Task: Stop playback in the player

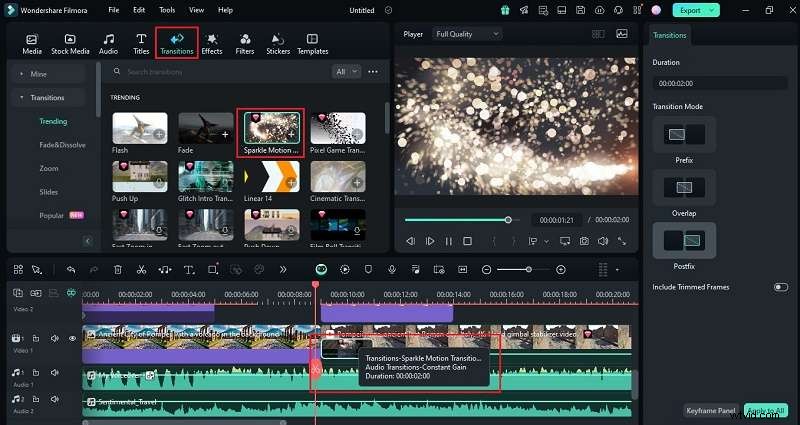Action: click(x=467, y=241)
